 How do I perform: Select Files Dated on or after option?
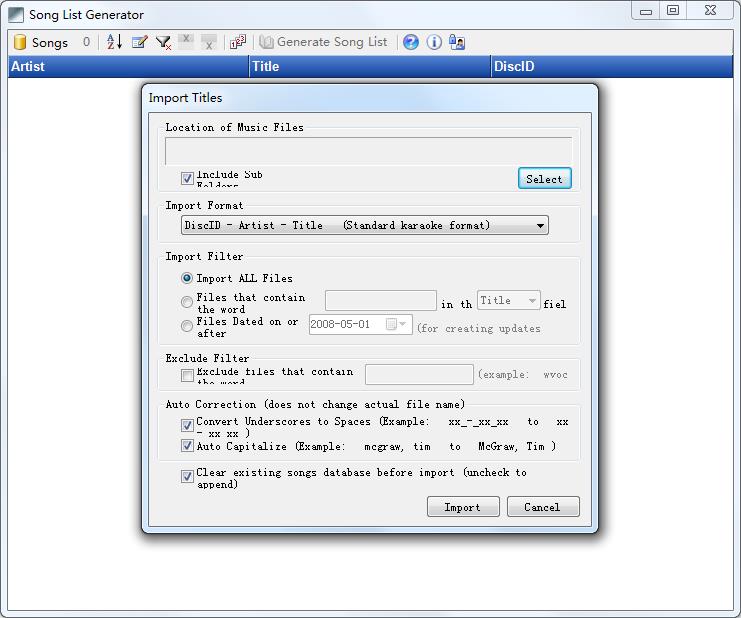click(x=187, y=326)
